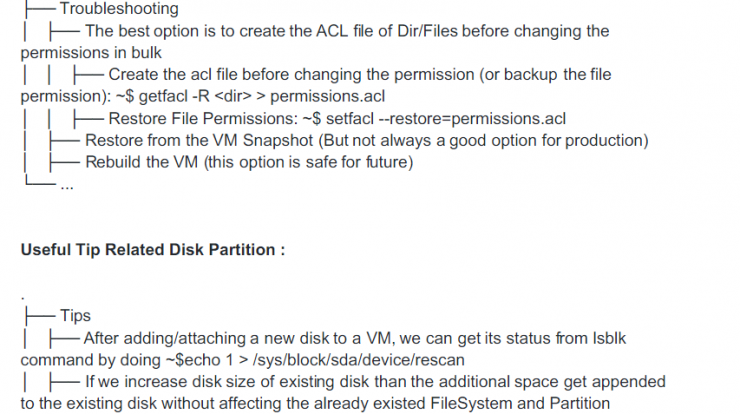This screenshot has width=740, height=414.
Task: Click Restore from the VM Snapshot line
Action: (367, 141)
